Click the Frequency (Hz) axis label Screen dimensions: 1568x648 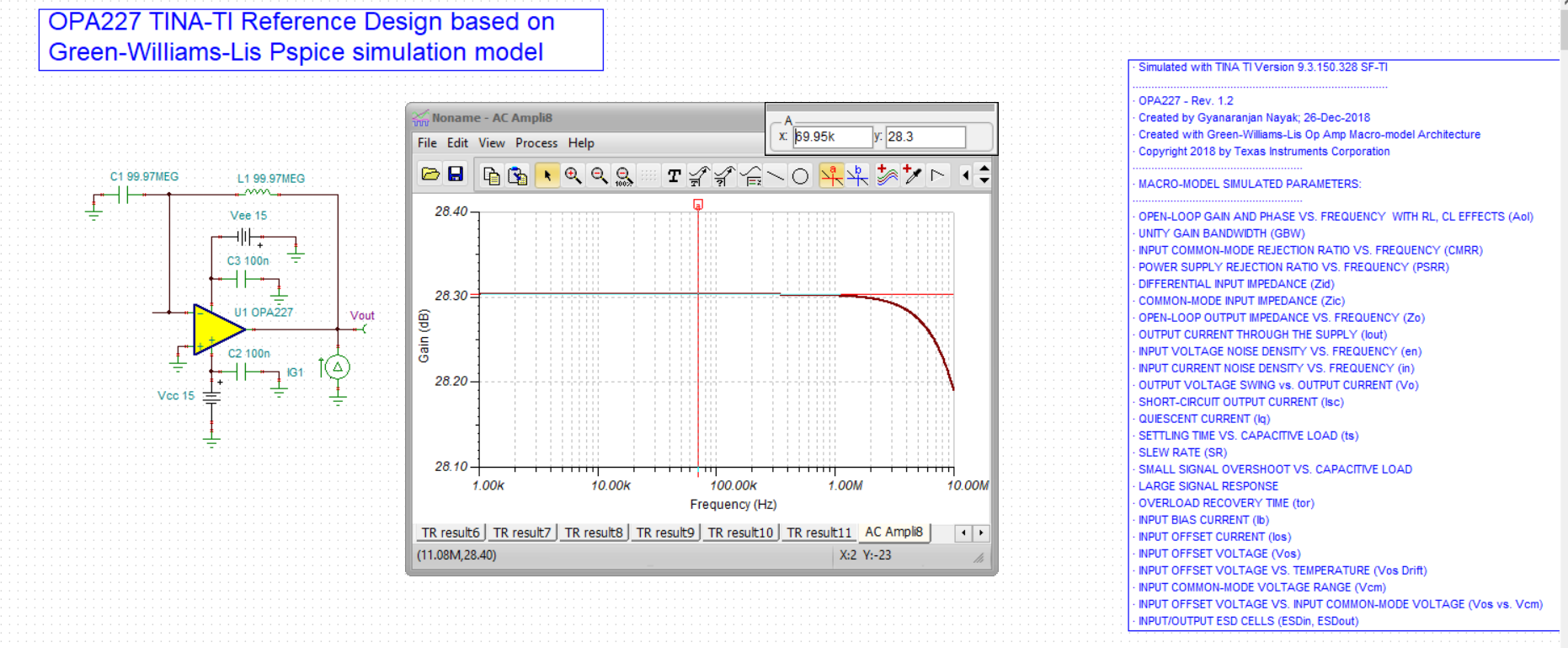point(733,505)
